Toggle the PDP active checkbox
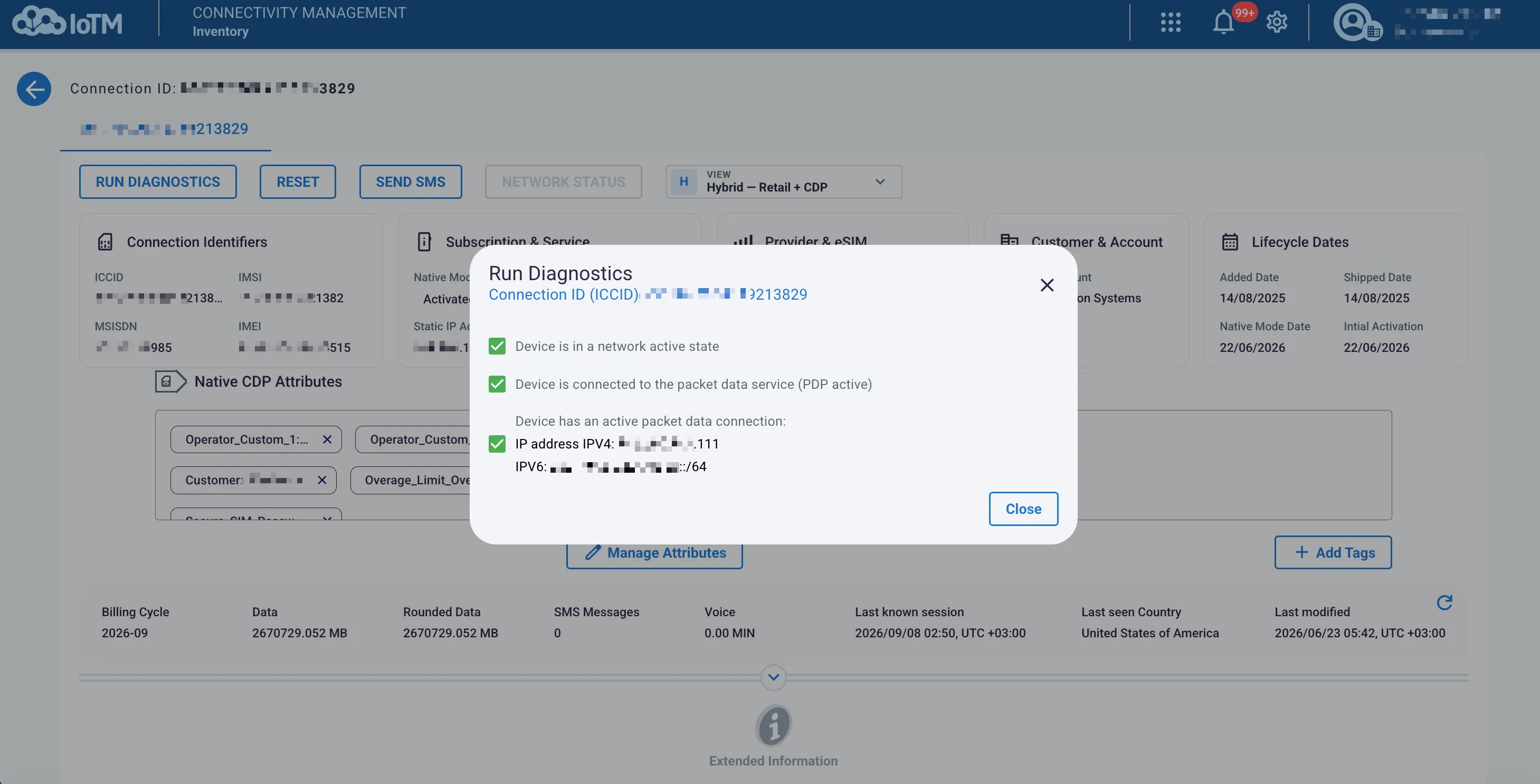 (497, 384)
